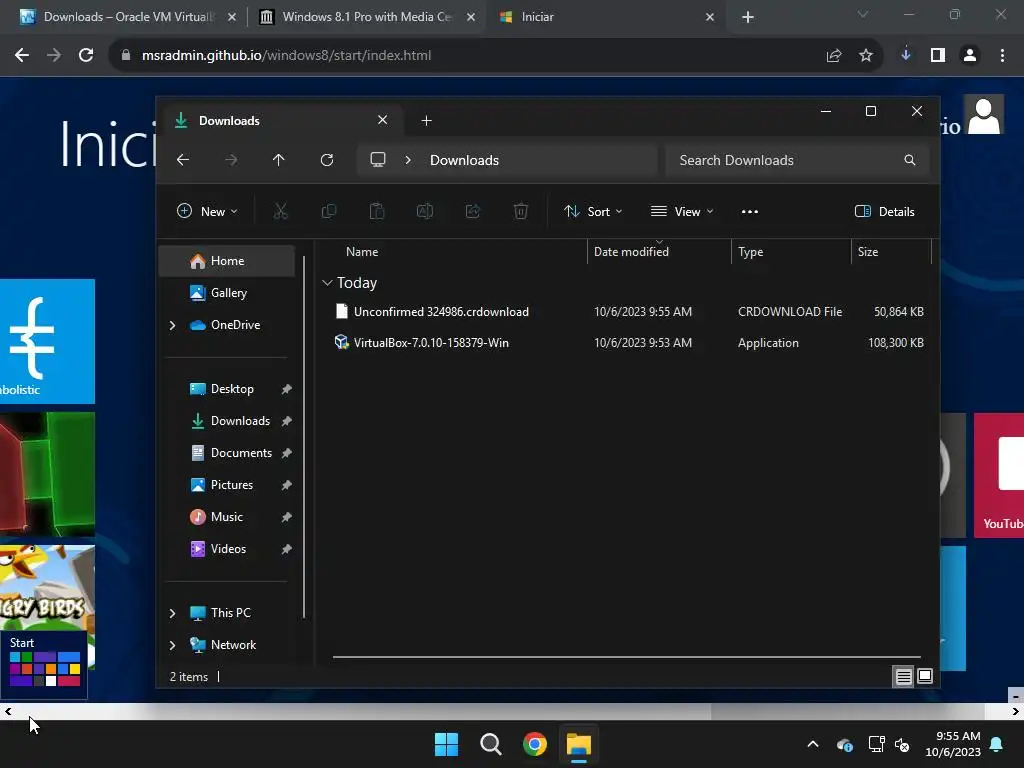This screenshot has width=1024, height=768.
Task: Click the Rename icon in Explorer toolbar
Action: coord(425,211)
